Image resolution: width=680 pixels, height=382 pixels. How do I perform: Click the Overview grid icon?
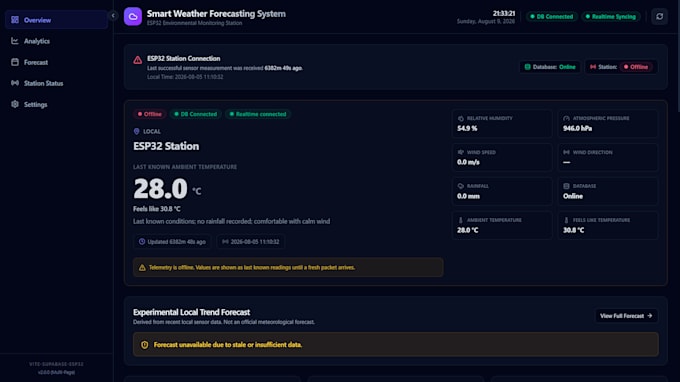(x=15, y=20)
